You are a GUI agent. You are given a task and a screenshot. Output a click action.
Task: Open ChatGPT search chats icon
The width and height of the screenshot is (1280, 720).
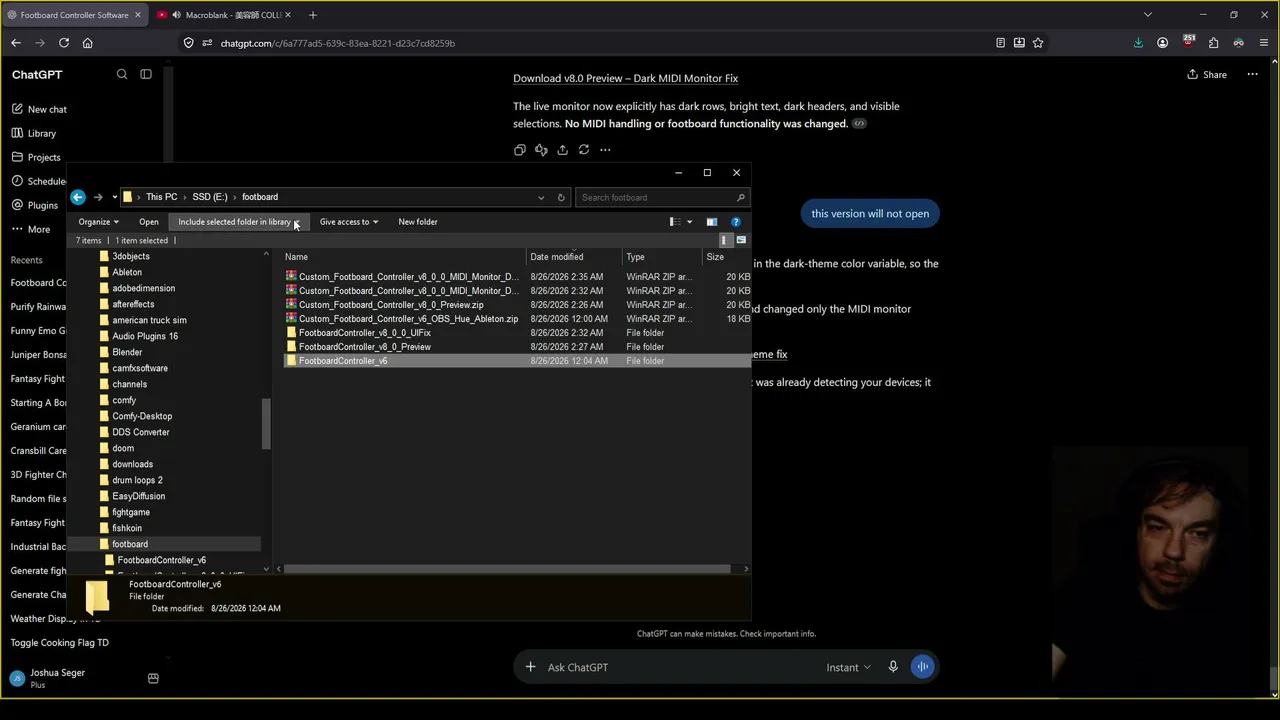[122, 74]
